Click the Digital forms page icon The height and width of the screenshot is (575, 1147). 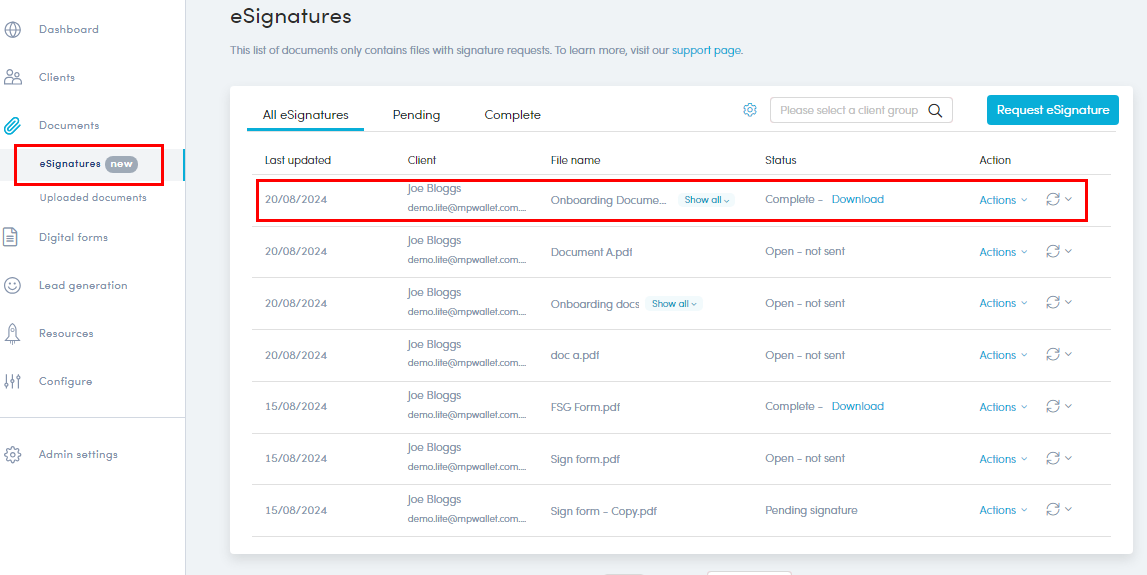[x=11, y=237]
